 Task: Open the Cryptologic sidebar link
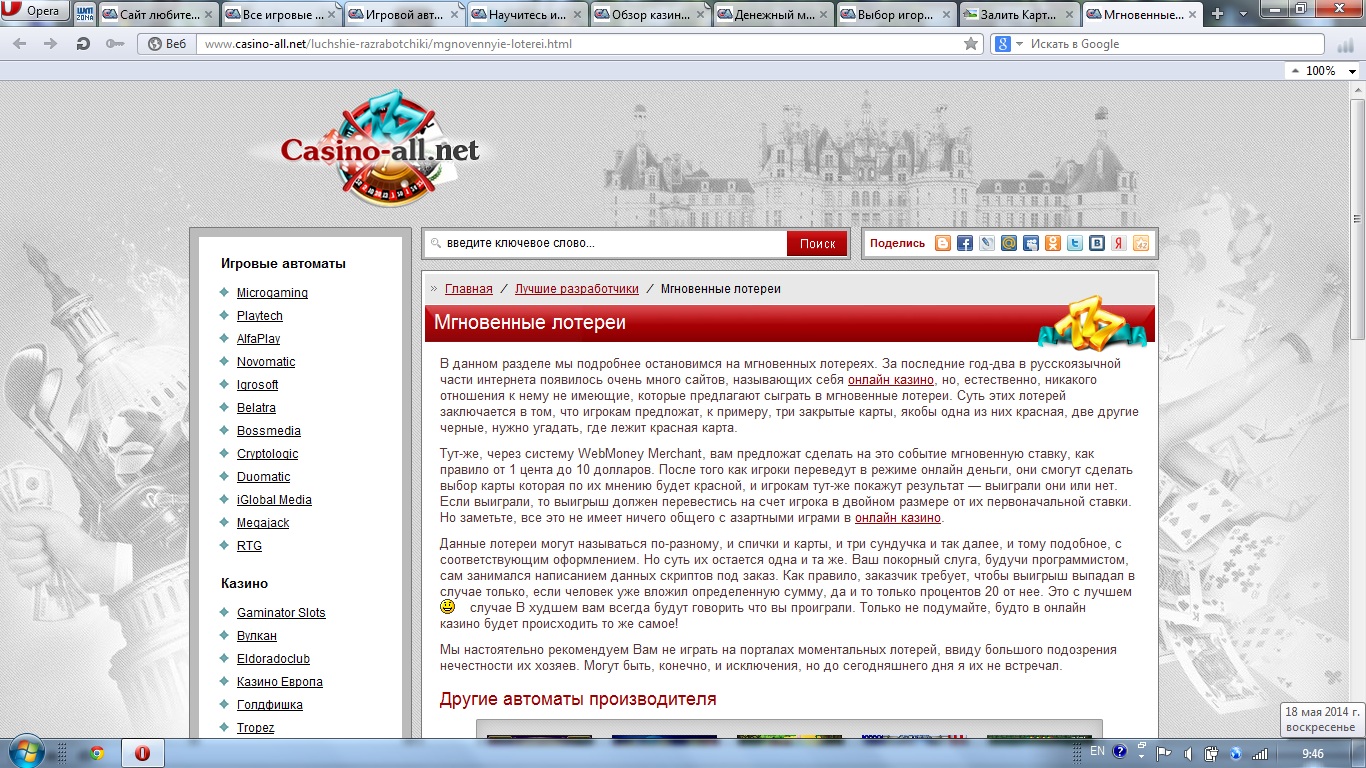click(x=267, y=454)
